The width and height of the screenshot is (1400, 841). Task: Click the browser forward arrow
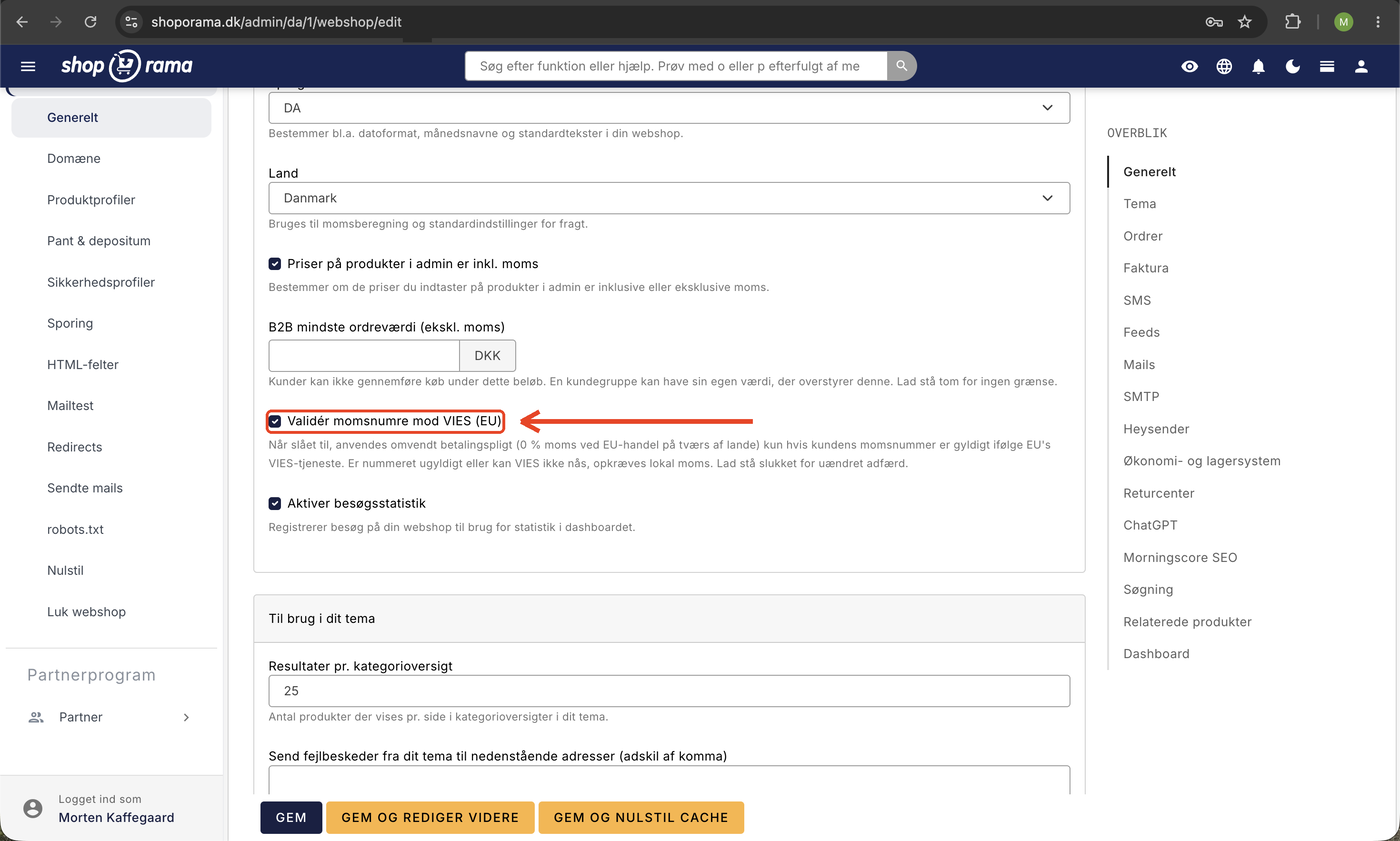click(56, 21)
